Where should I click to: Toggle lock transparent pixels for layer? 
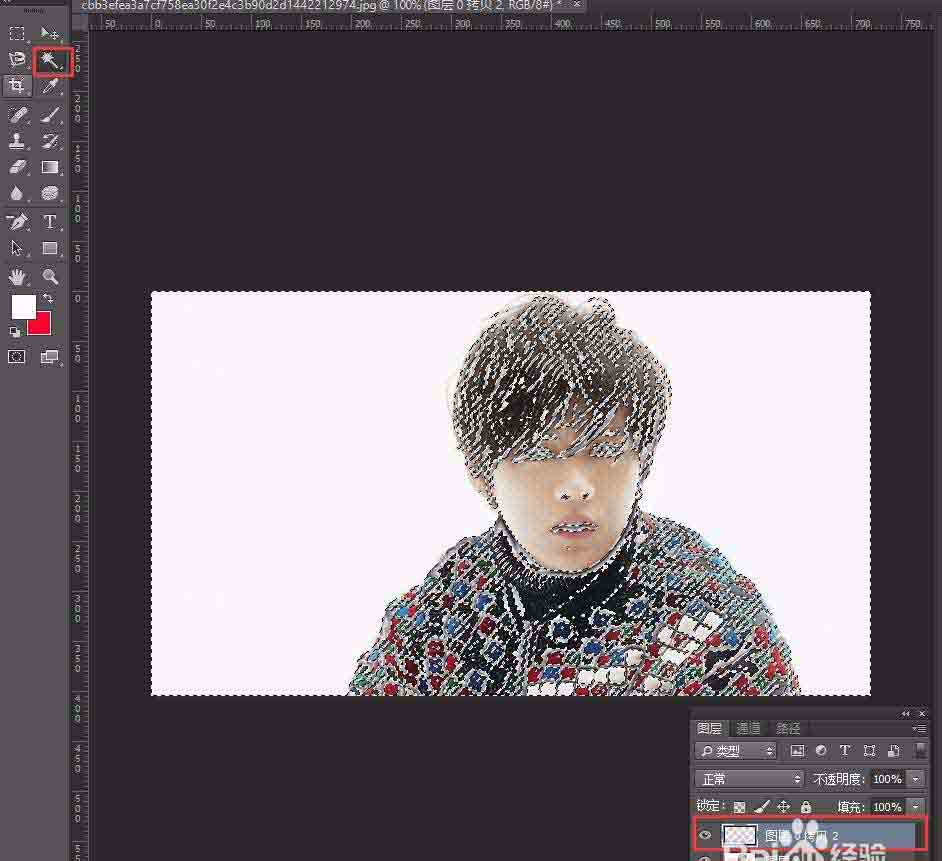click(739, 806)
